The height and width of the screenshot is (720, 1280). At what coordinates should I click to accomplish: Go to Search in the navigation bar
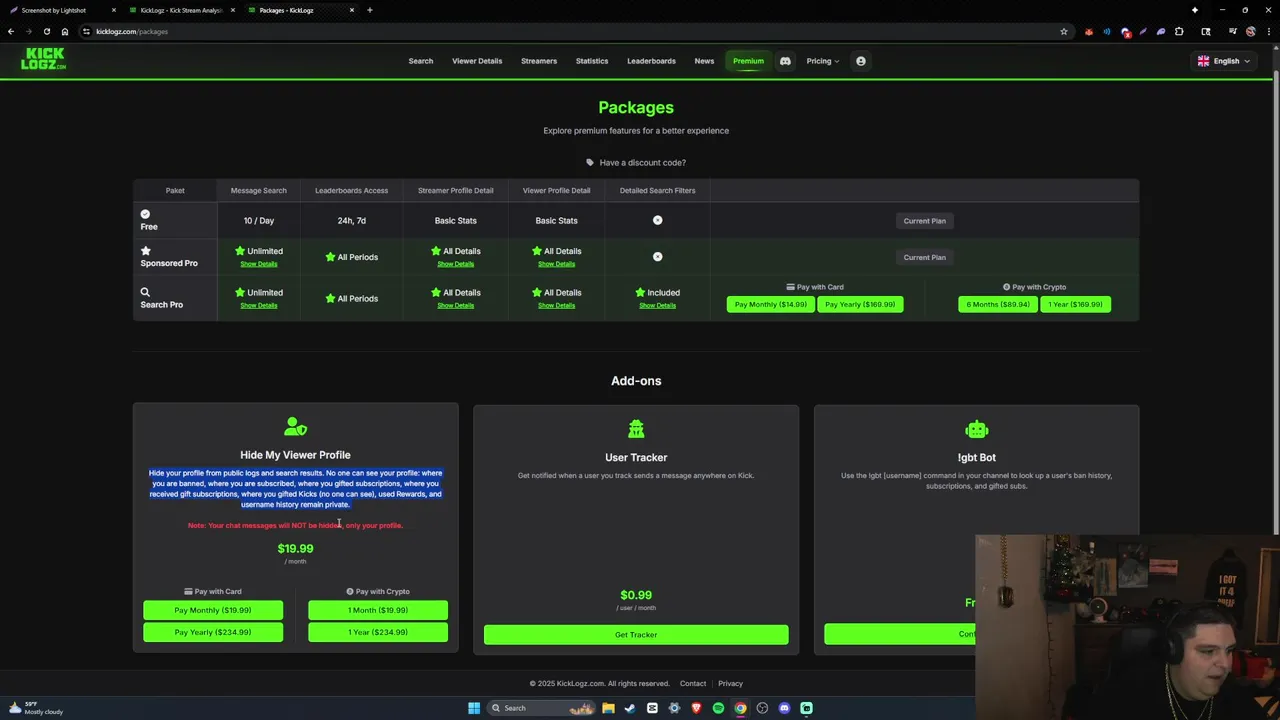coord(420,61)
